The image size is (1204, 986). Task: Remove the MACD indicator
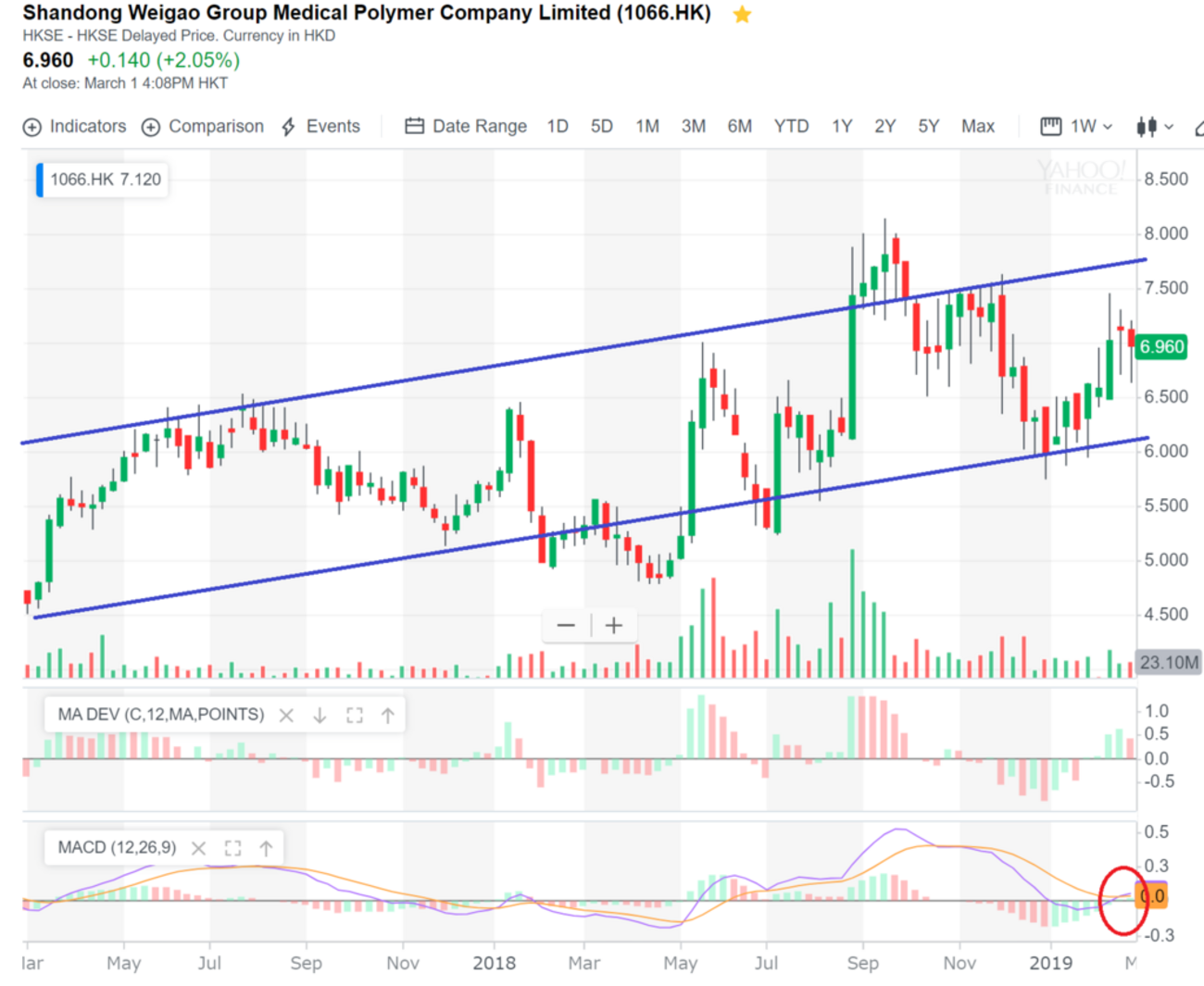pyautogui.click(x=198, y=848)
